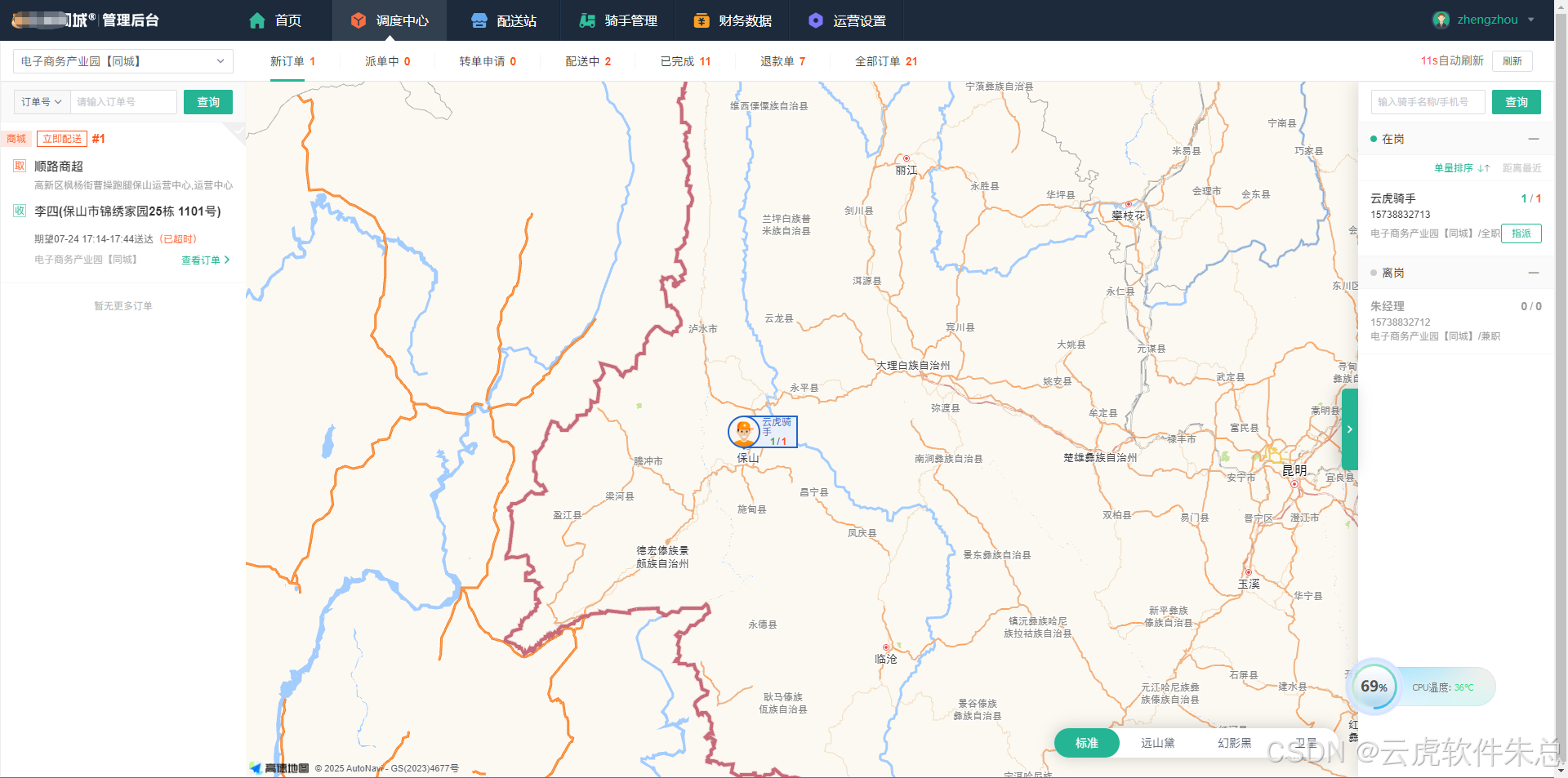The height and width of the screenshot is (778, 1568).
Task: Open the 订单号 search type dropdown
Action: [x=42, y=102]
